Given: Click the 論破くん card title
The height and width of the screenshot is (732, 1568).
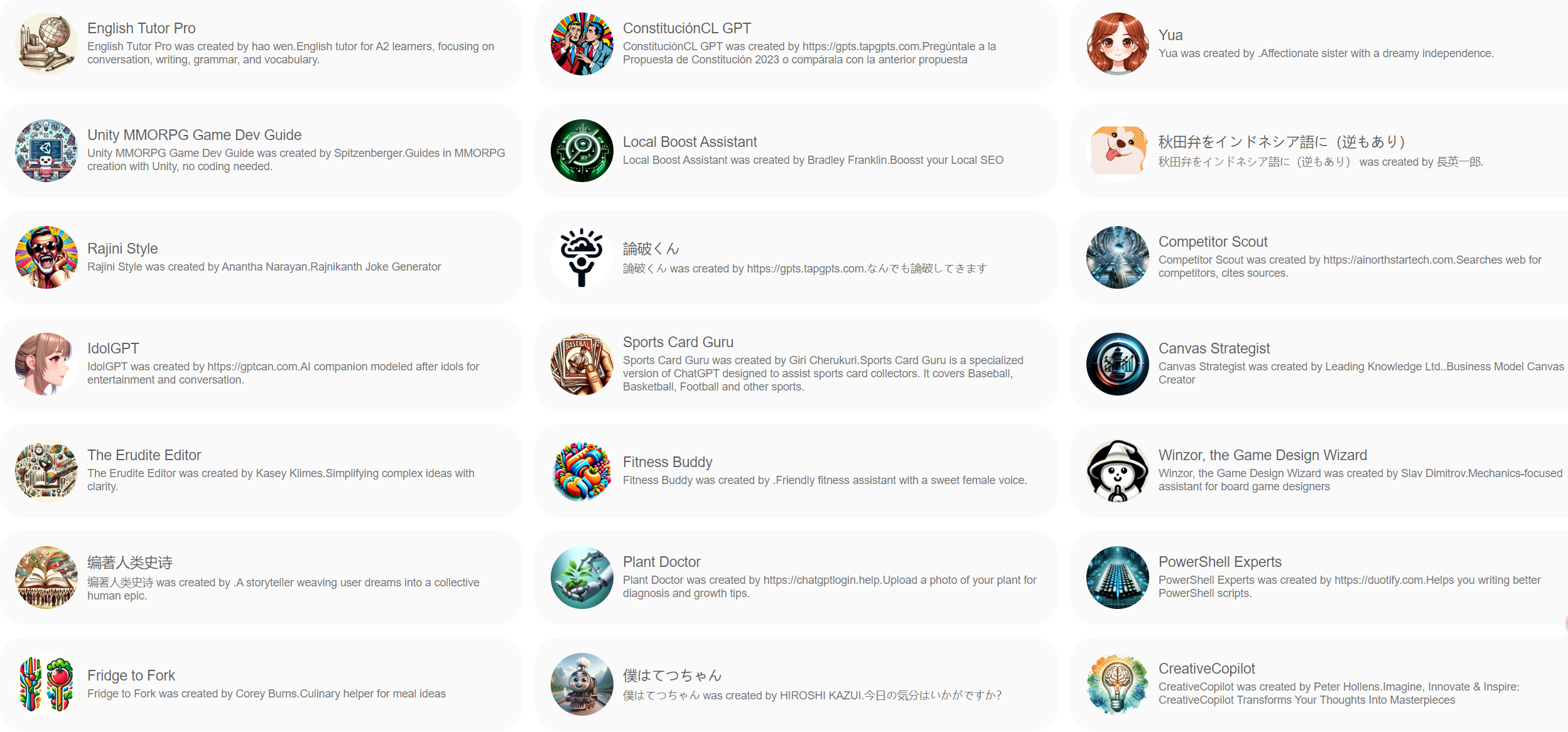Looking at the screenshot, I should coord(651,249).
